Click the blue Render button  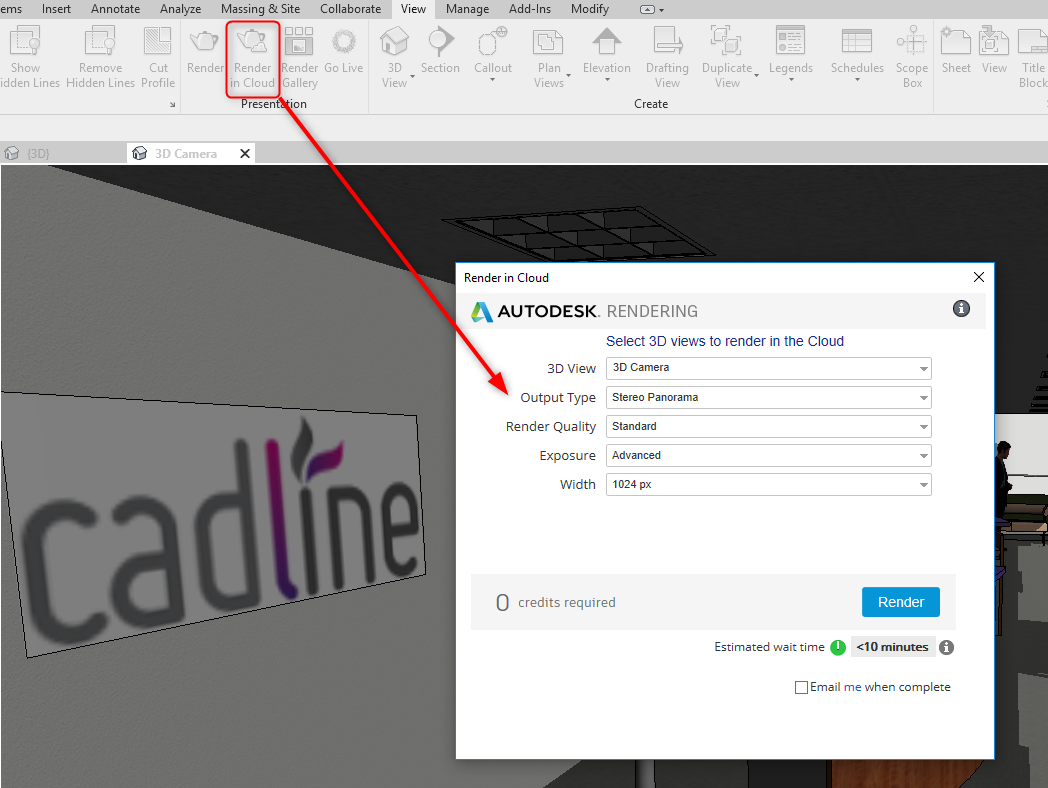pyautogui.click(x=900, y=602)
